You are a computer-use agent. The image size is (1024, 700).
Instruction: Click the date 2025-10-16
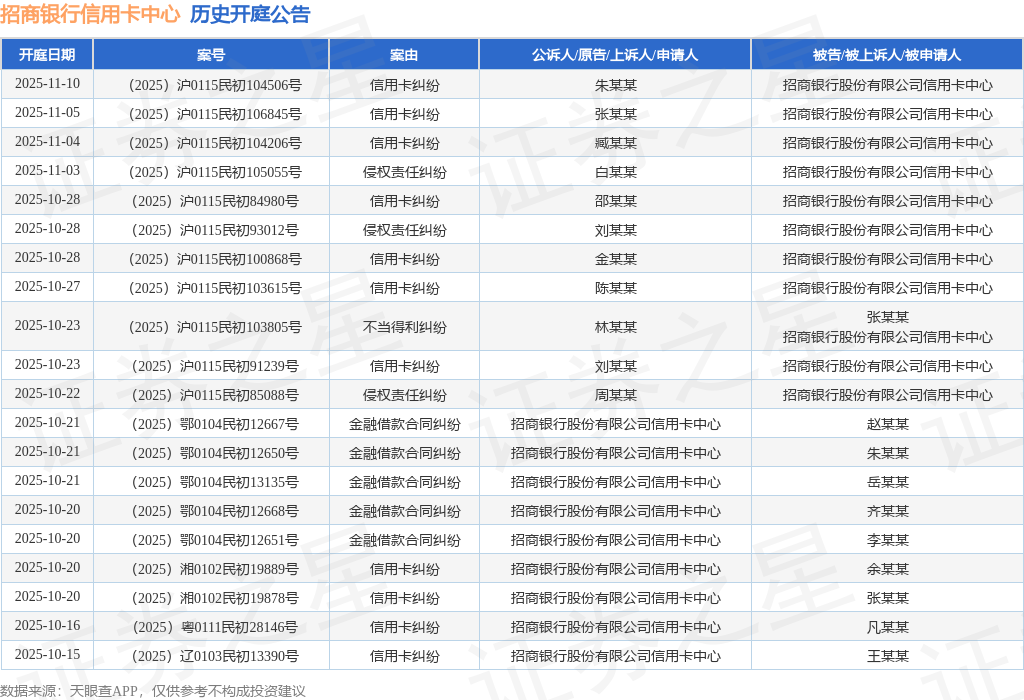point(47,626)
